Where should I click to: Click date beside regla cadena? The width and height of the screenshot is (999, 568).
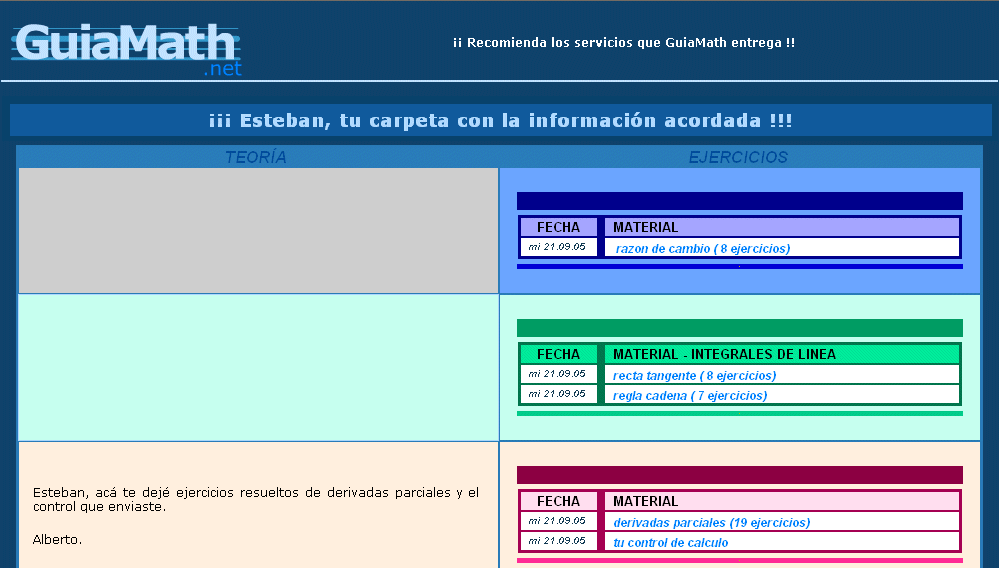pos(557,394)
